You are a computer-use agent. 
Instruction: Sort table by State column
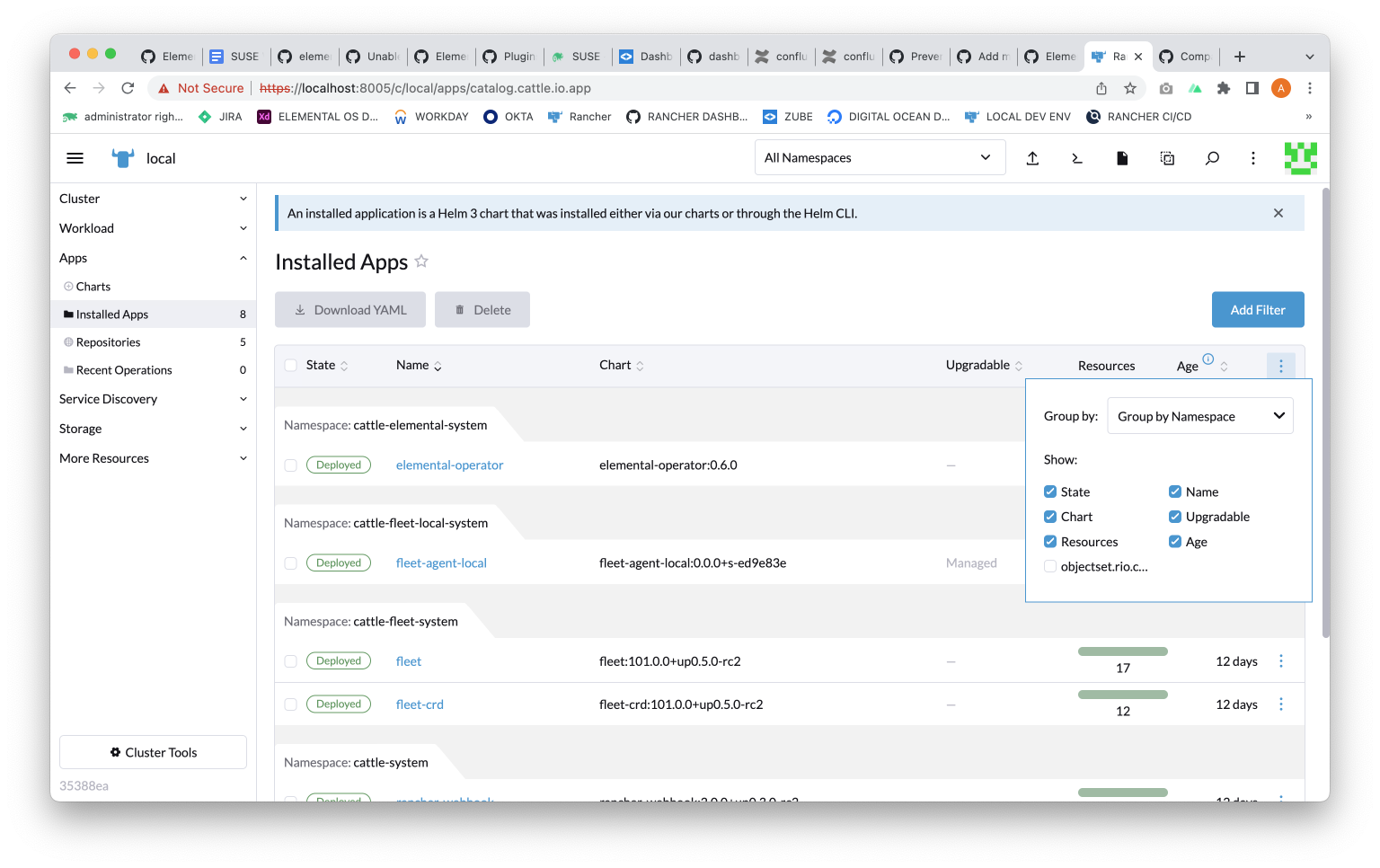327,365
